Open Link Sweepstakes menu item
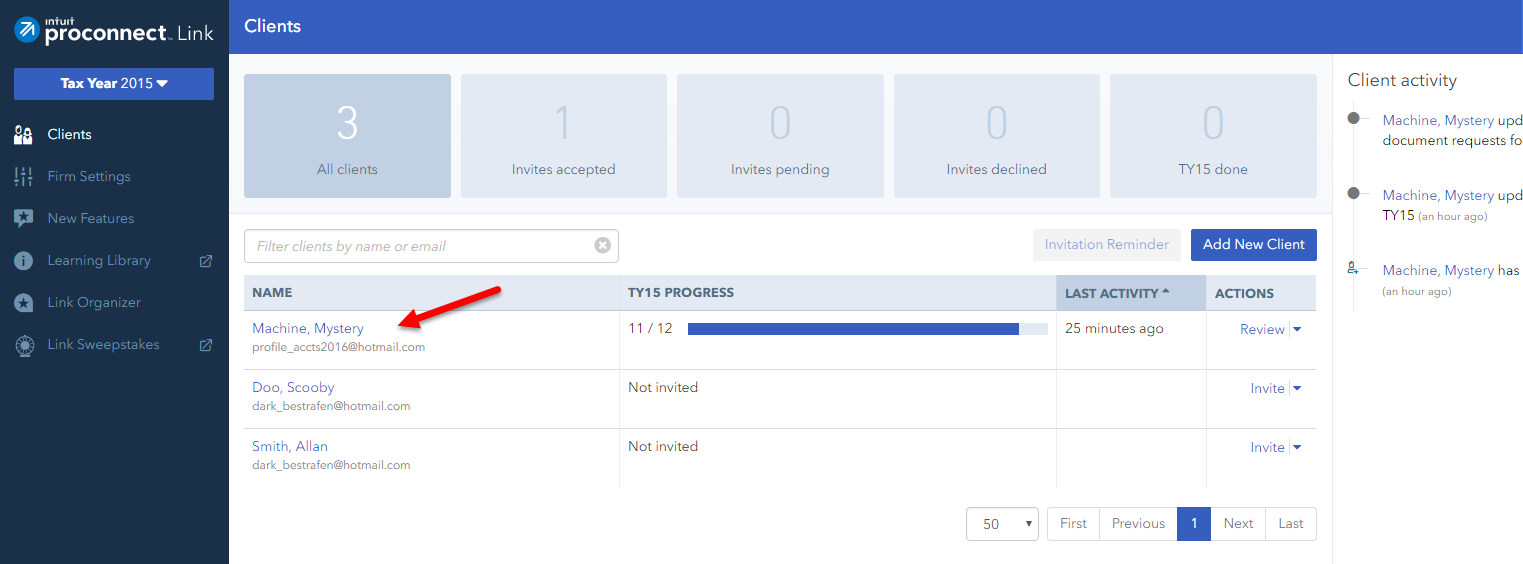The height and width of the screenshot is (564, 1523). tap(103, 345)
